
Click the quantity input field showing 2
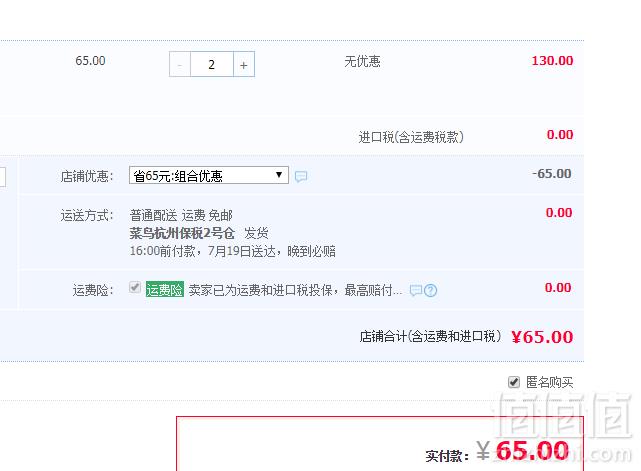coord(212,64)
